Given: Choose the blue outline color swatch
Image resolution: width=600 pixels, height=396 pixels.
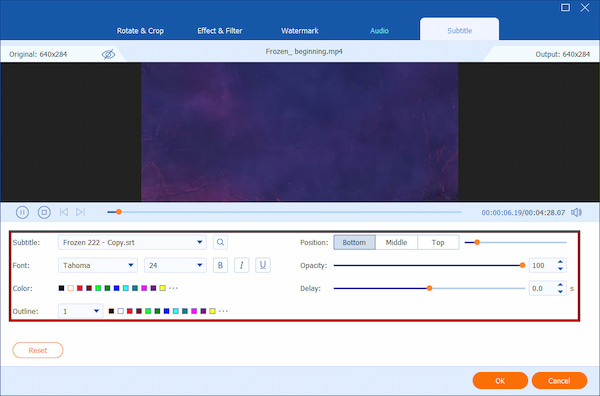Looking at the screenshot, I should click(x=166, y=311).
